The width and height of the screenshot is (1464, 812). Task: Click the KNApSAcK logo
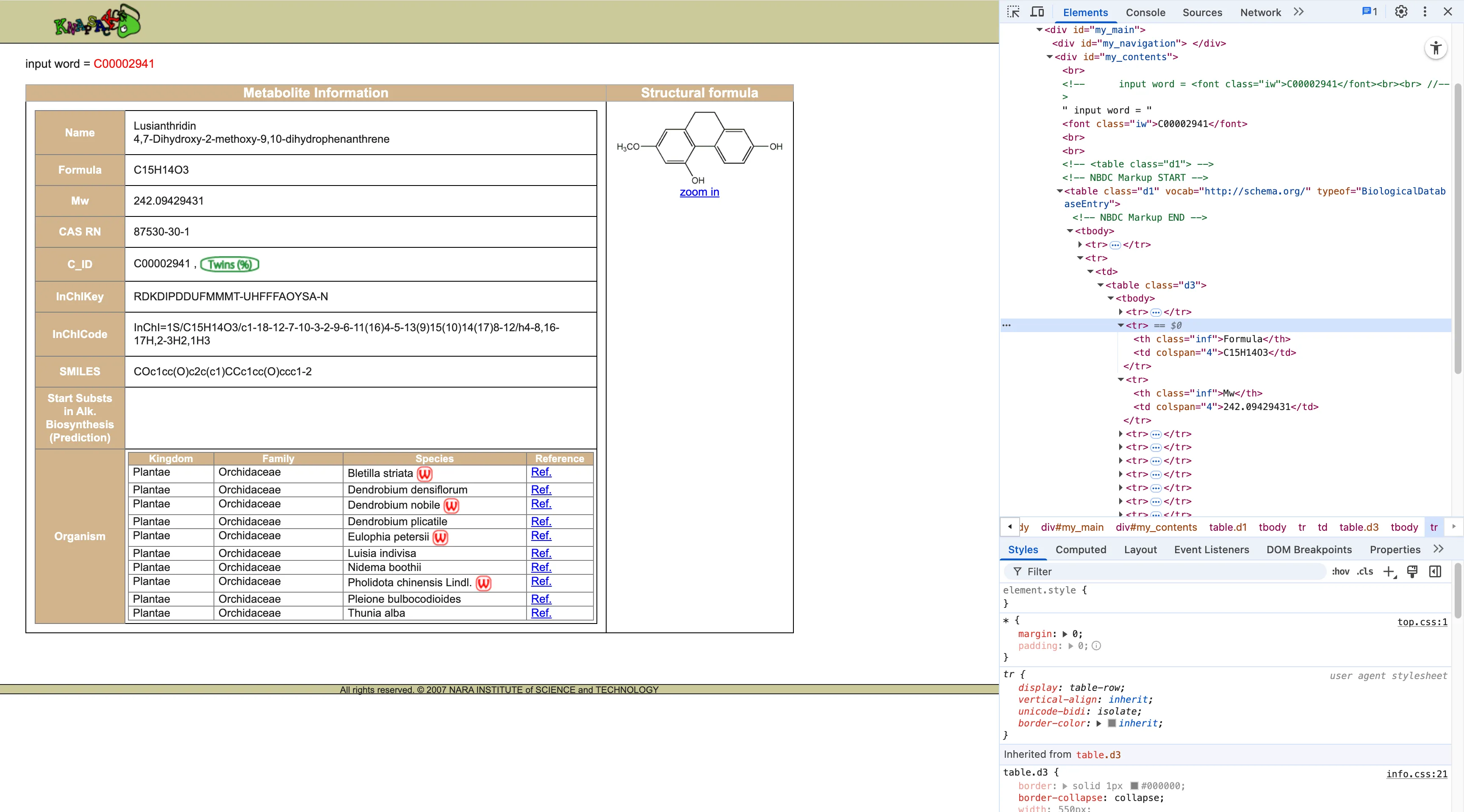click(97, 22)
